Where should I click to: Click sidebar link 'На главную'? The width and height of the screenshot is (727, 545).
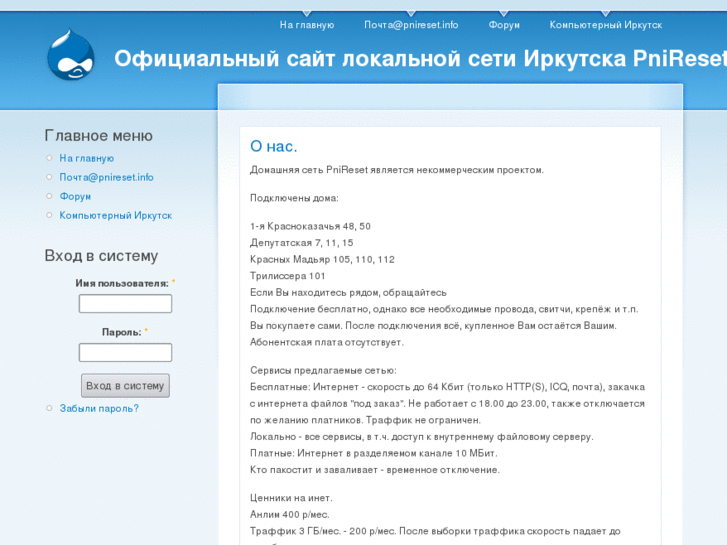click(x=86, y=158)
